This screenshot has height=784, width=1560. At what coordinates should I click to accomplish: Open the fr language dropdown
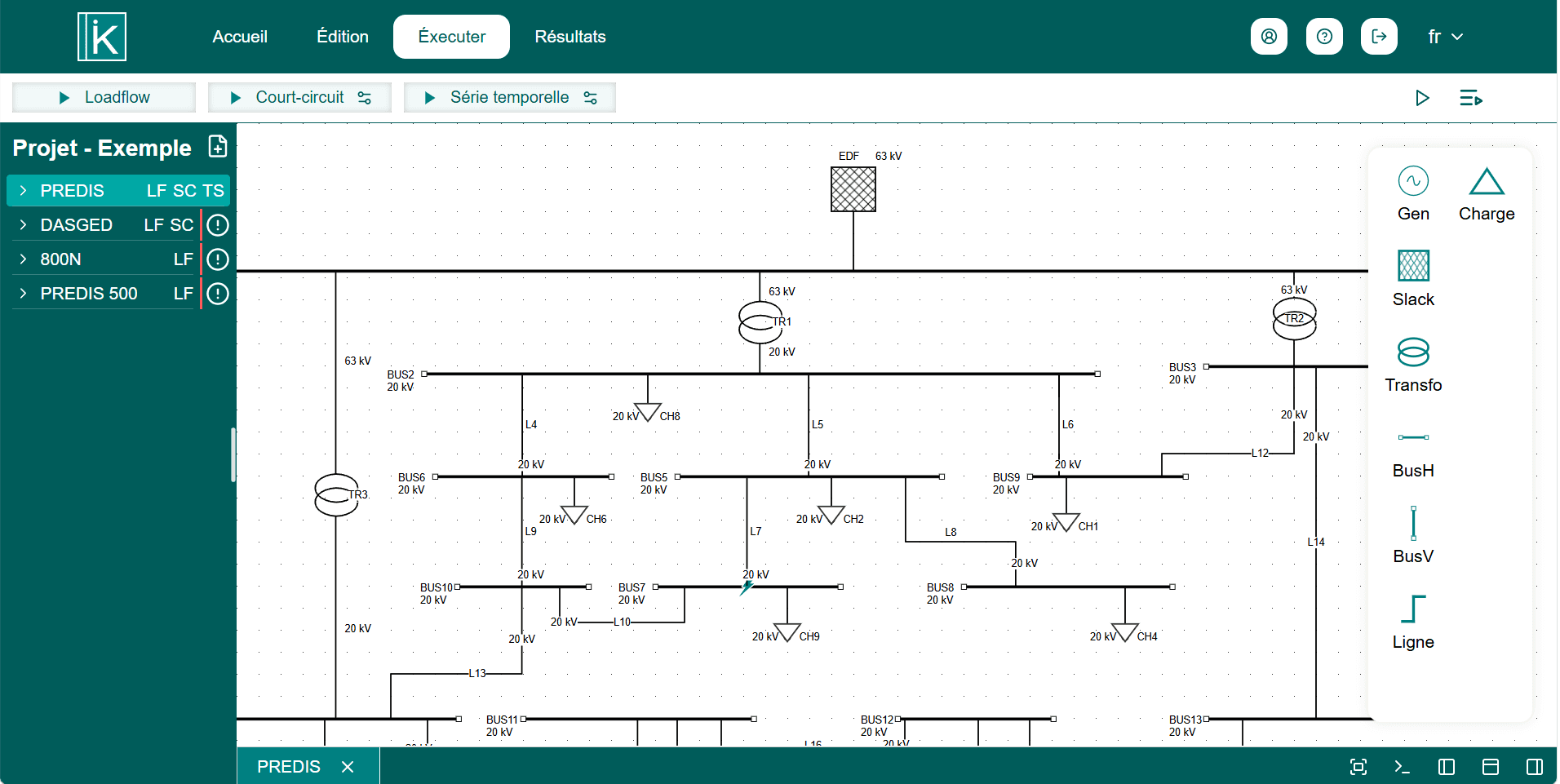[1445, 37]
